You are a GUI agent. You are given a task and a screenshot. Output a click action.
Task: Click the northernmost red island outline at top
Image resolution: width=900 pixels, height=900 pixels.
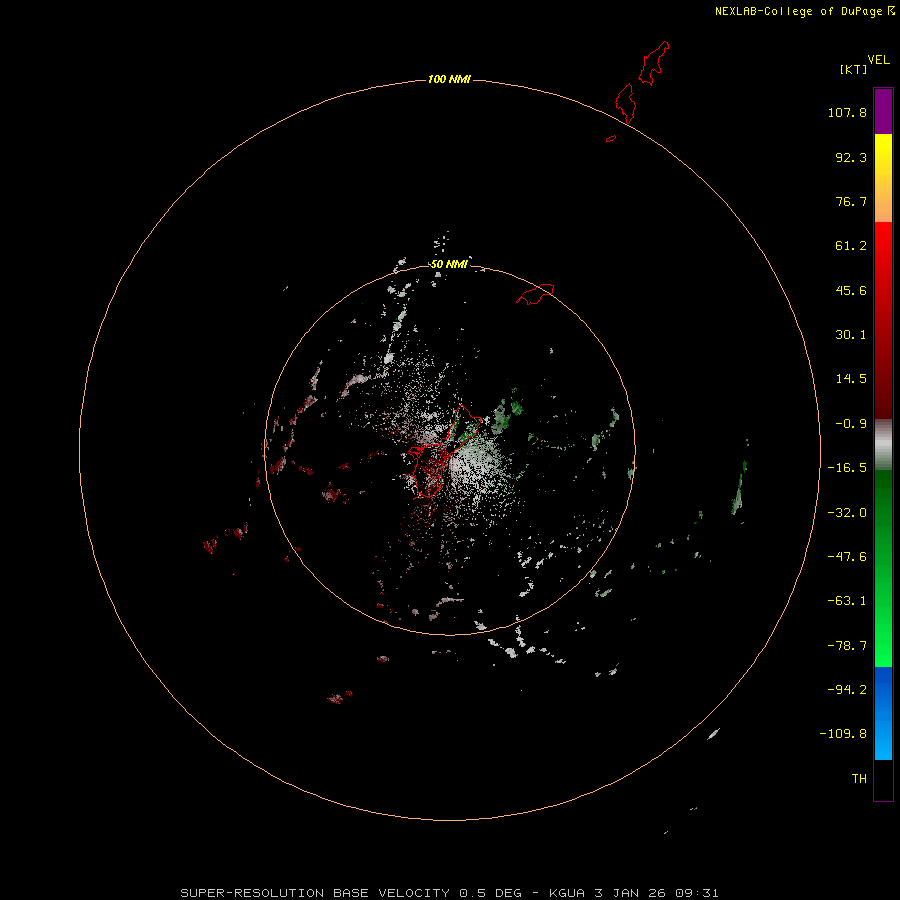(x=654, y=63)
